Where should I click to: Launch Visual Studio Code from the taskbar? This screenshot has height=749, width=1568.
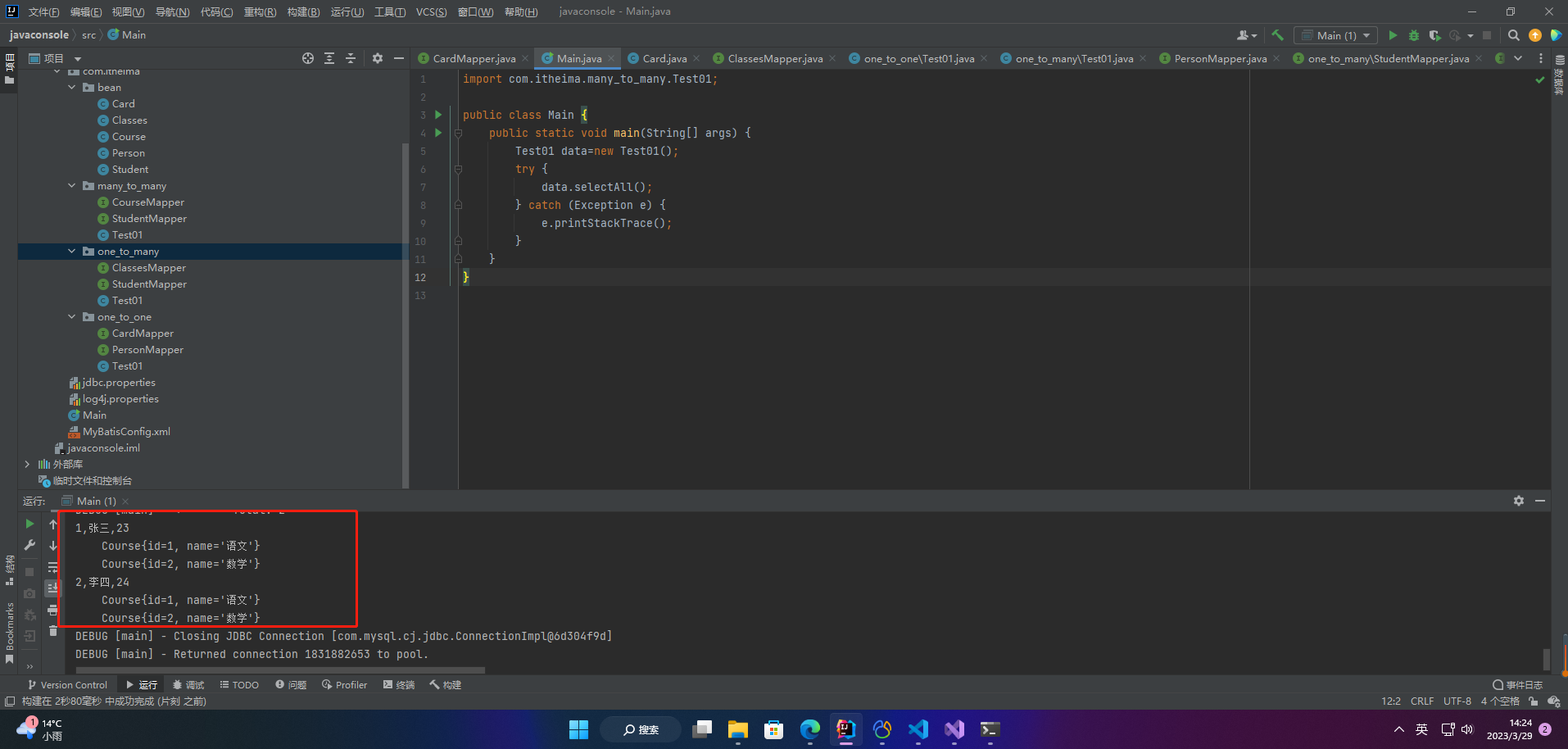point(918,729)
